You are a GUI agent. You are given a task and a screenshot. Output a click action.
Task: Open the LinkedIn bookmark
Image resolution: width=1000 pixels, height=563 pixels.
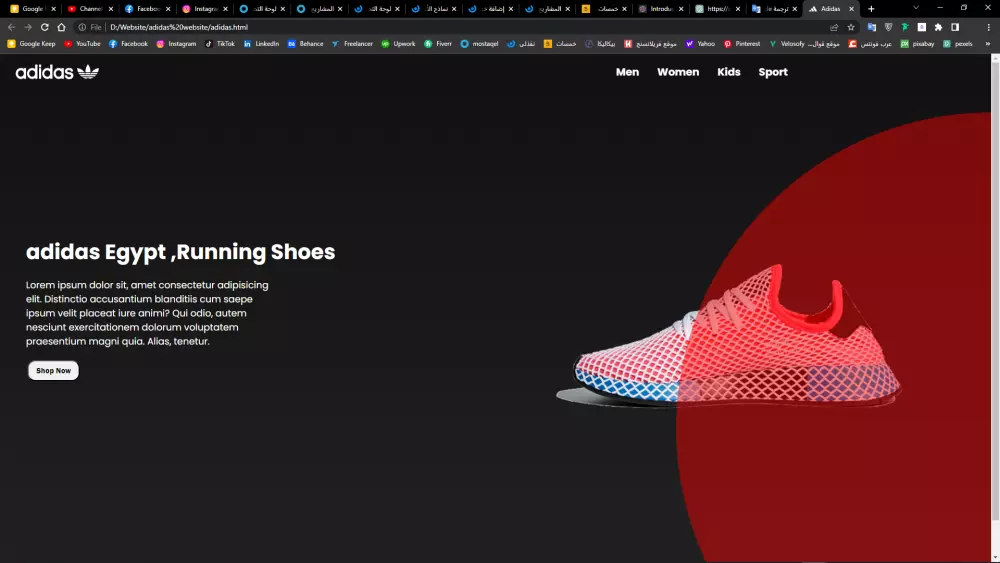pyautogui.click(x=261, y=44)
